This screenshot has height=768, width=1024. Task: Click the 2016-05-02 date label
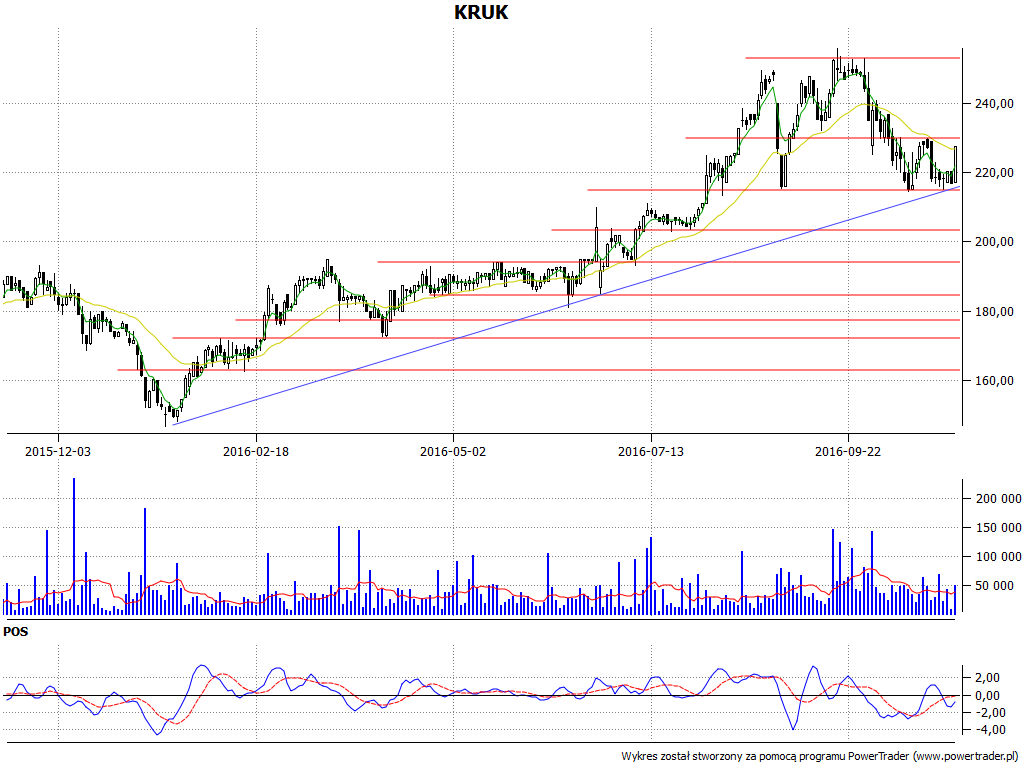pyautogui.click(x=453, y=451)
